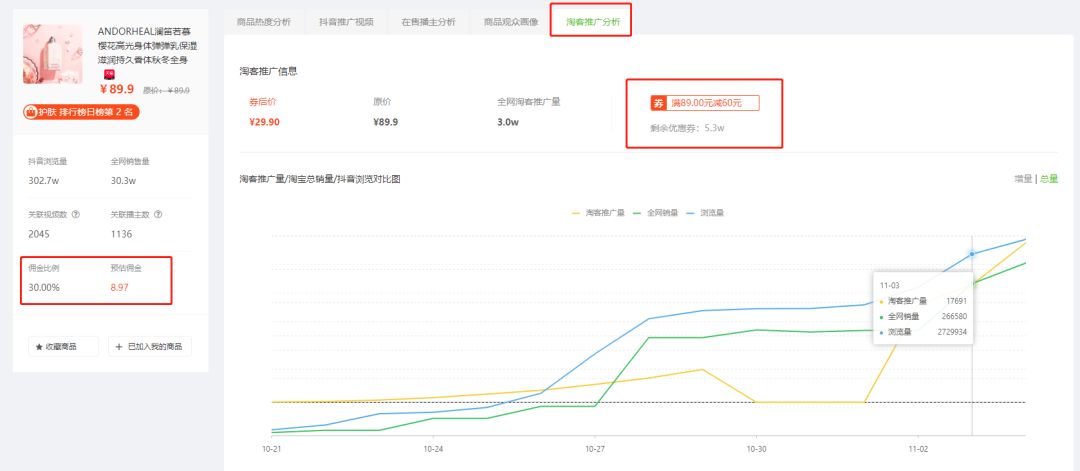Click the Tmall shop icon under title
Image resolution: width=1080 pixels, height=471 pixels.
click(109, 74)
